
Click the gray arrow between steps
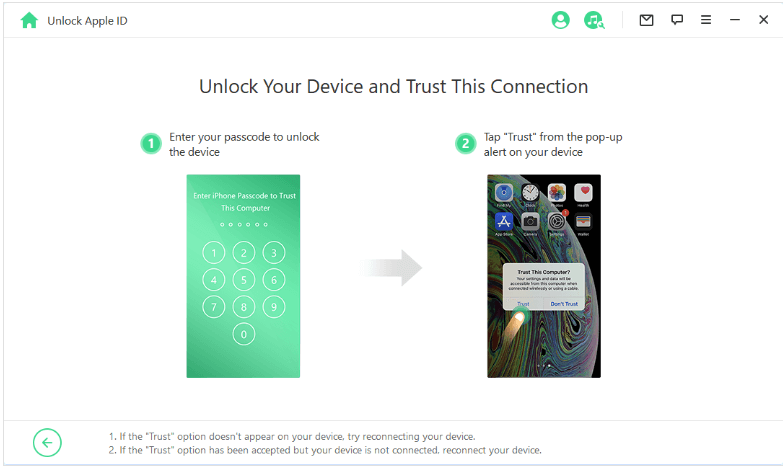click(x=392, y=268)
